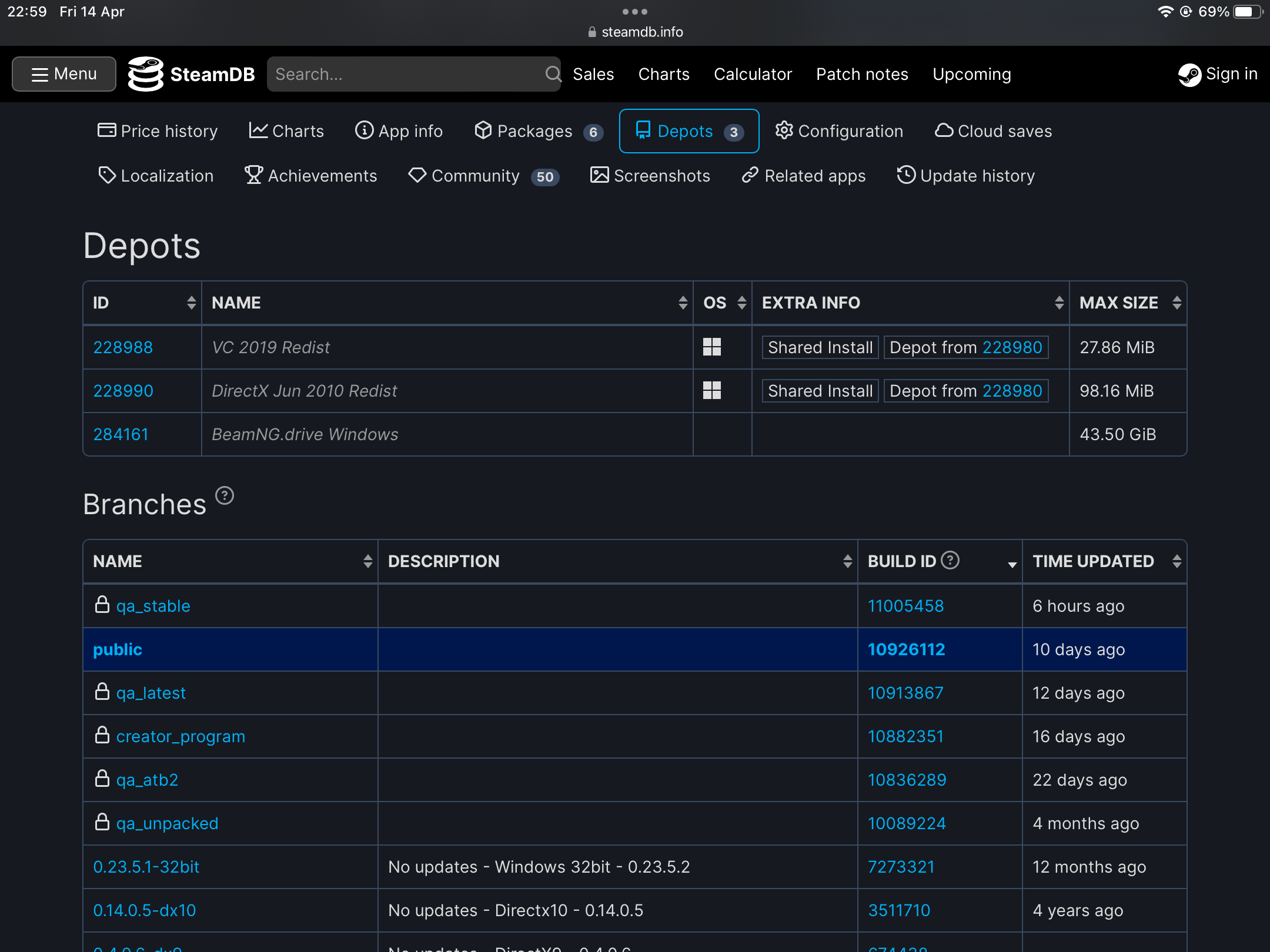Sort branches by Time Updated column
This screenshot has width=1270, height=952.
coord(1177,561)
